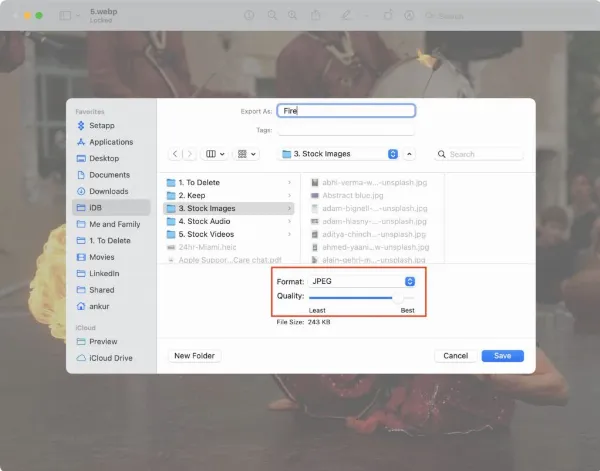Open the Documents sidebar location

[x=111, y=175]
